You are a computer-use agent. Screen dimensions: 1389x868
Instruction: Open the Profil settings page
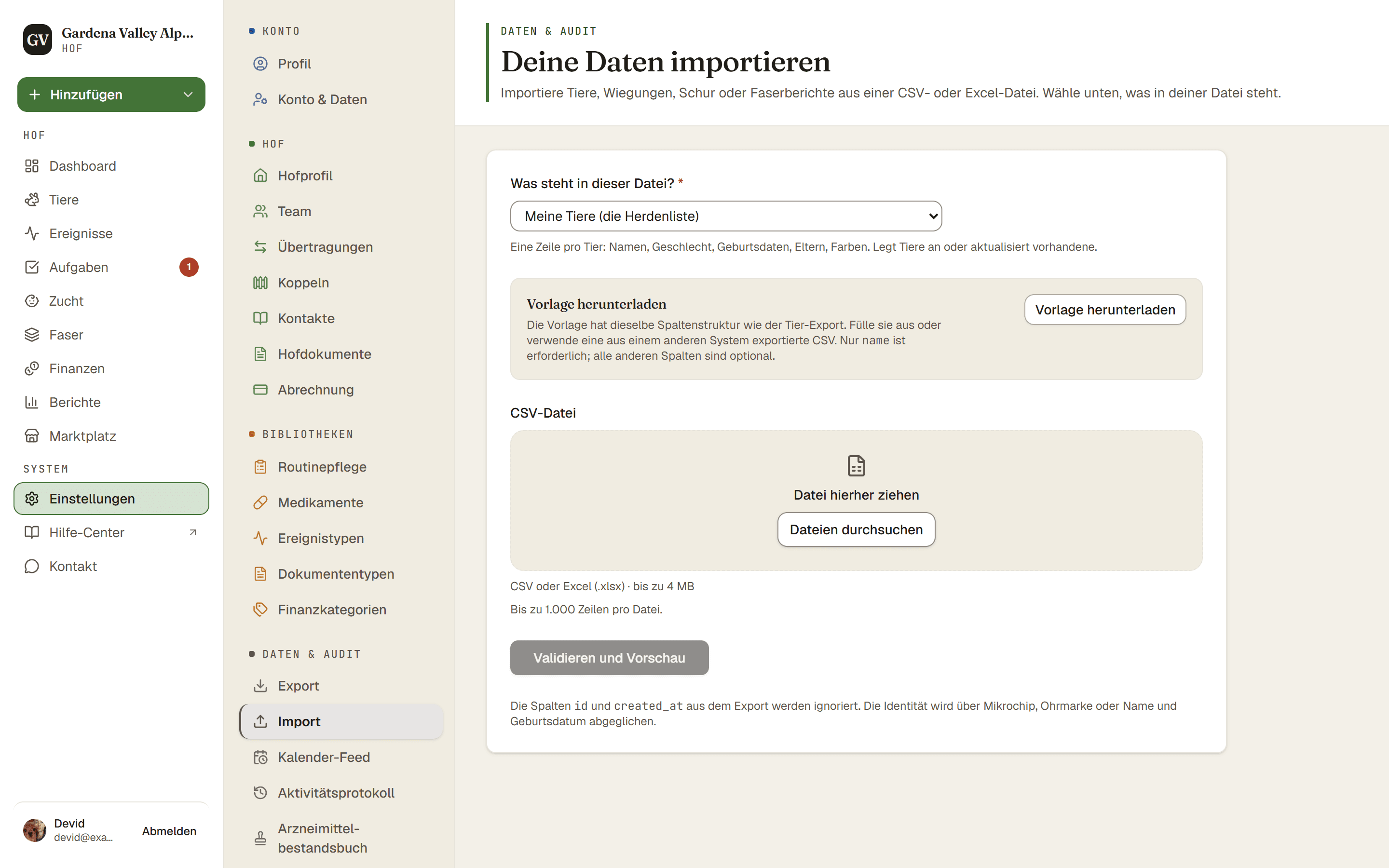pos(341,64)
